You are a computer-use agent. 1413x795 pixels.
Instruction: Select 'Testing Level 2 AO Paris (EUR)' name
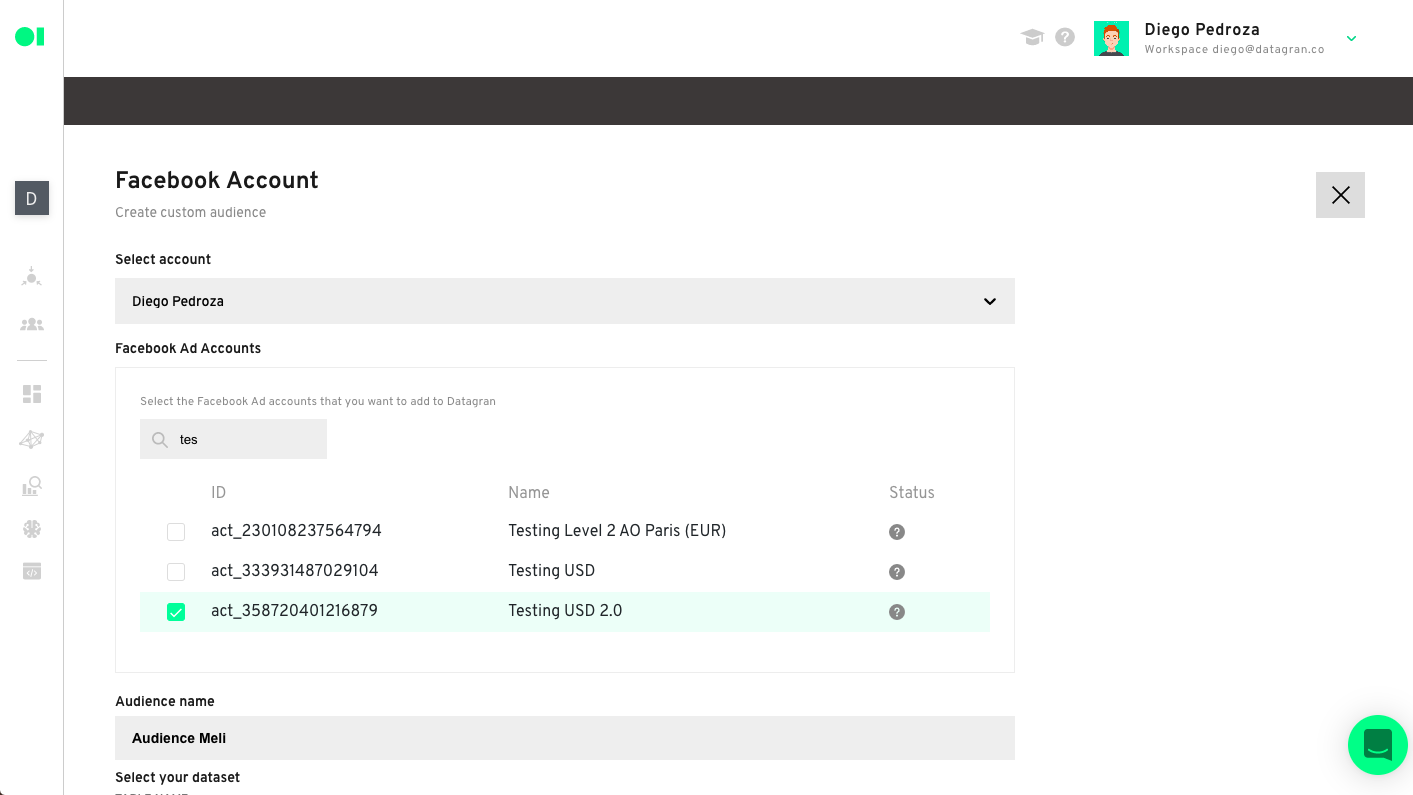click(617, 531)
